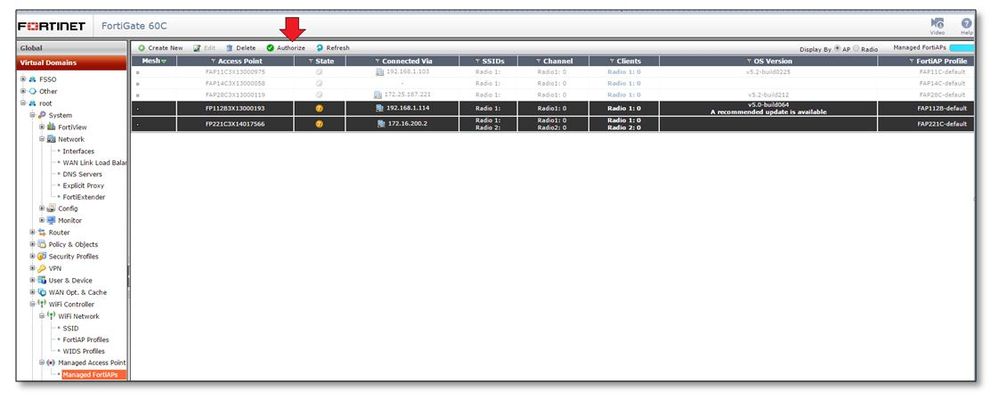Screen dimensions: 999x401
Task: Select access point FAP11C3X13000975
Action: tap(235, 72)
